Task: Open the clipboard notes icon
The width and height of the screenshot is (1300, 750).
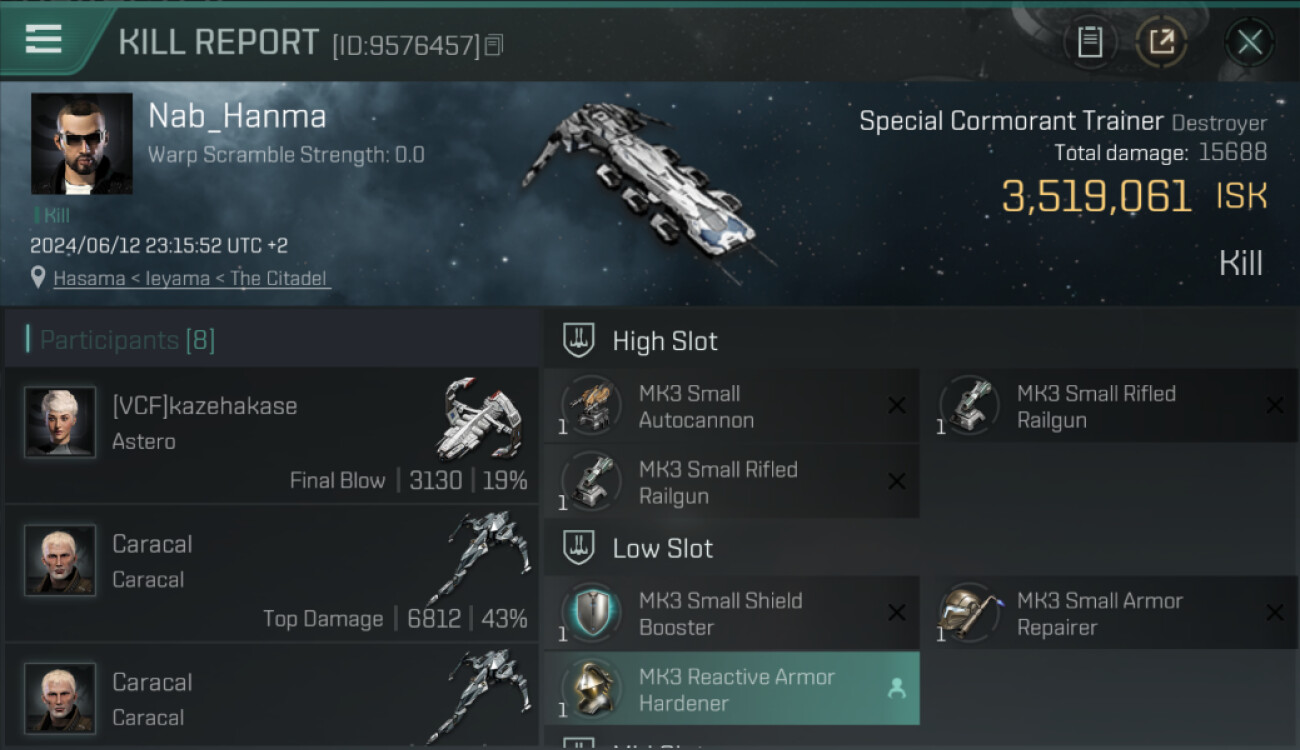Action: coord(1089,42)
